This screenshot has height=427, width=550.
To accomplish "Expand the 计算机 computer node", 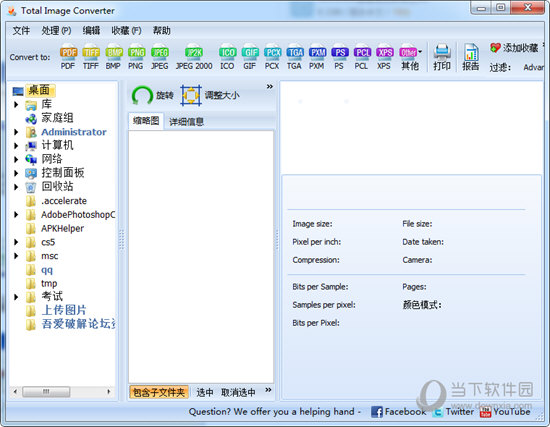I will pyautogui.click(x=16, y=145).
